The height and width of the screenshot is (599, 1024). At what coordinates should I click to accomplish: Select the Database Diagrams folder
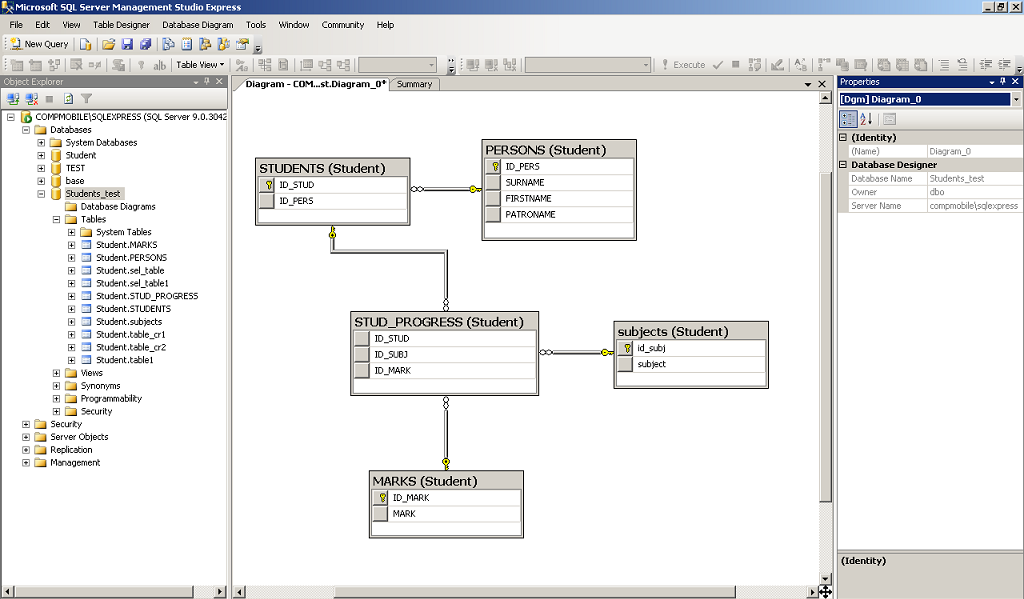[118, 206]
